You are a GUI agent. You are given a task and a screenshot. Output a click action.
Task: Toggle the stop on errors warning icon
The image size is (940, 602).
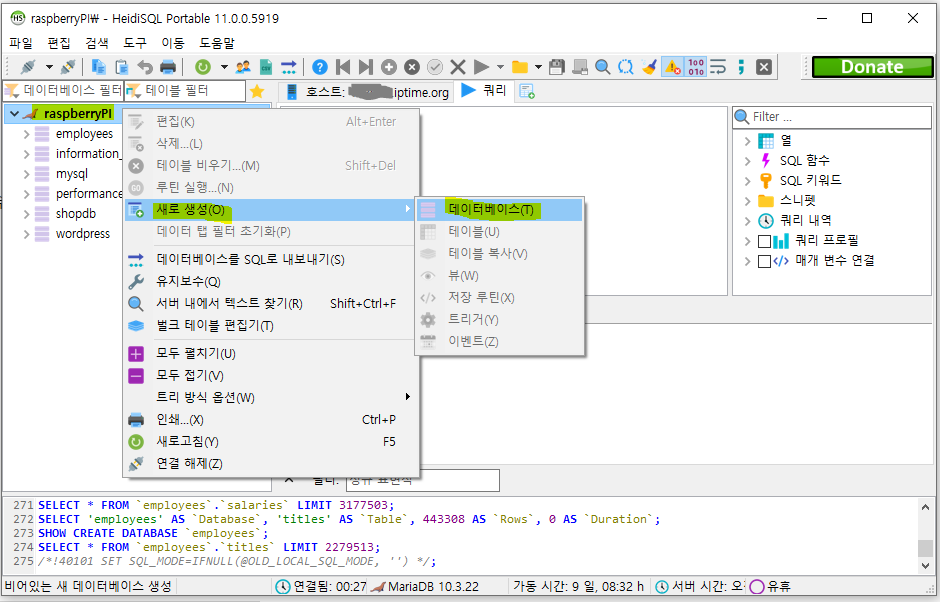(673, 67)
